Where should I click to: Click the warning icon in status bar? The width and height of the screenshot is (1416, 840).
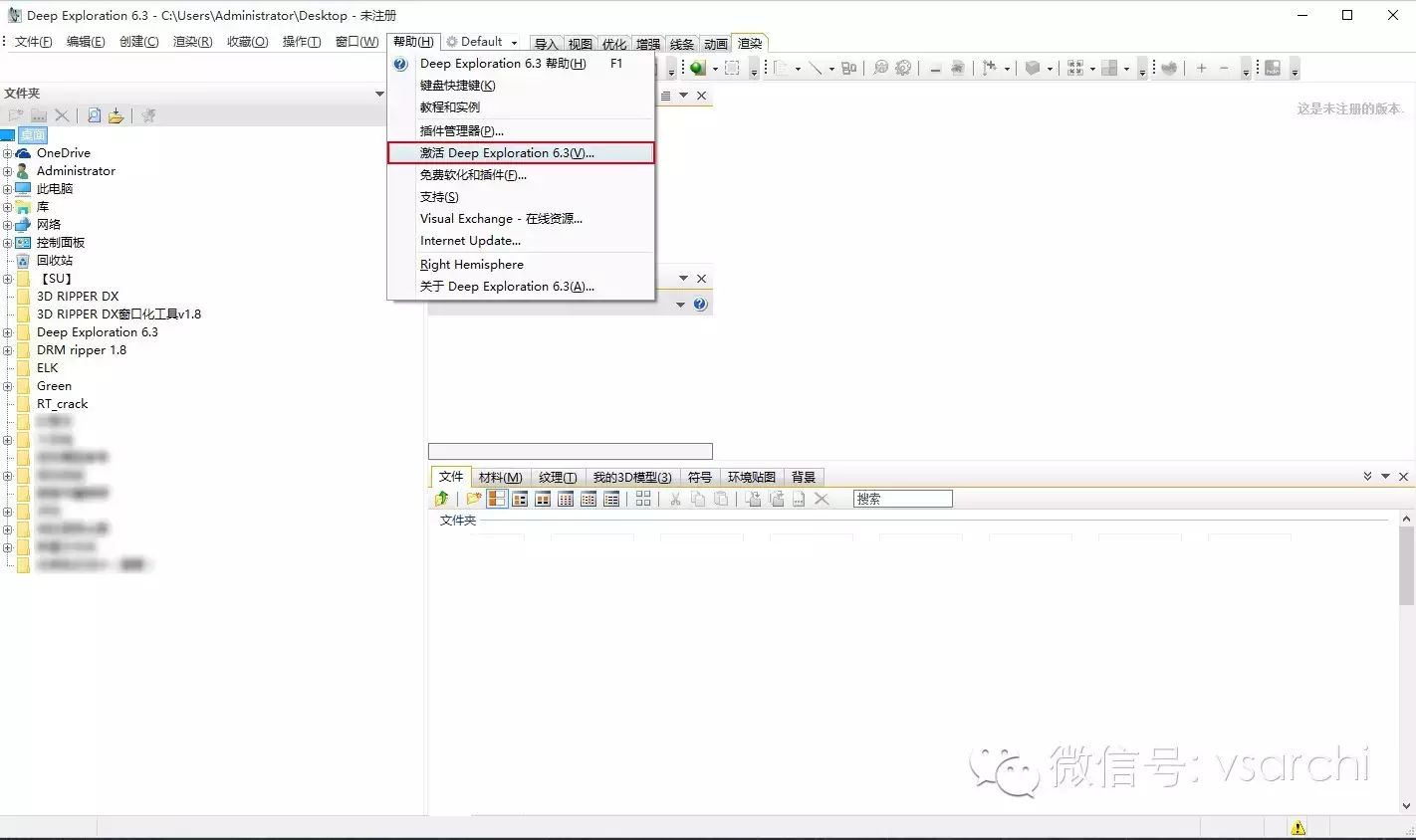tap(1298, 827)
